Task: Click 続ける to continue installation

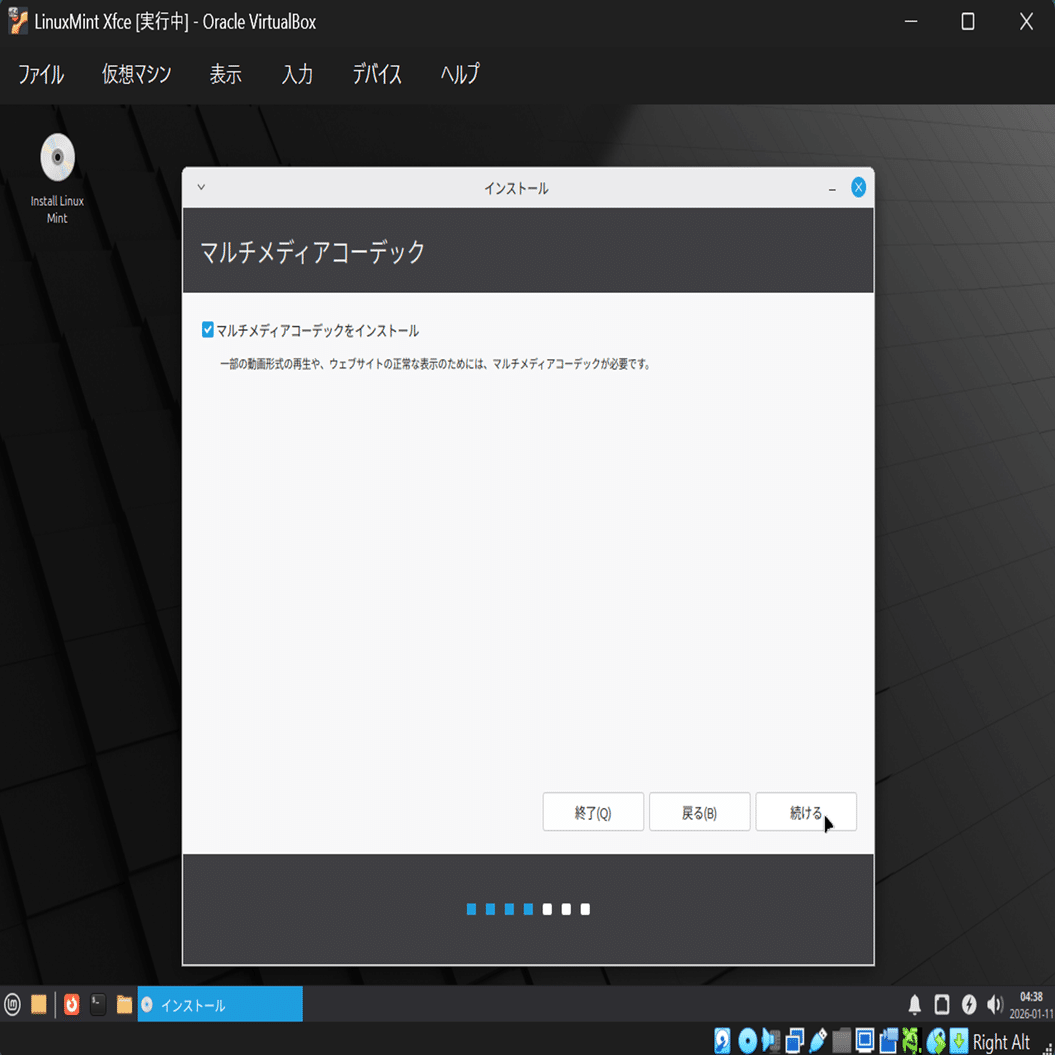Action: pyautogui.click(x=806, y=811)
